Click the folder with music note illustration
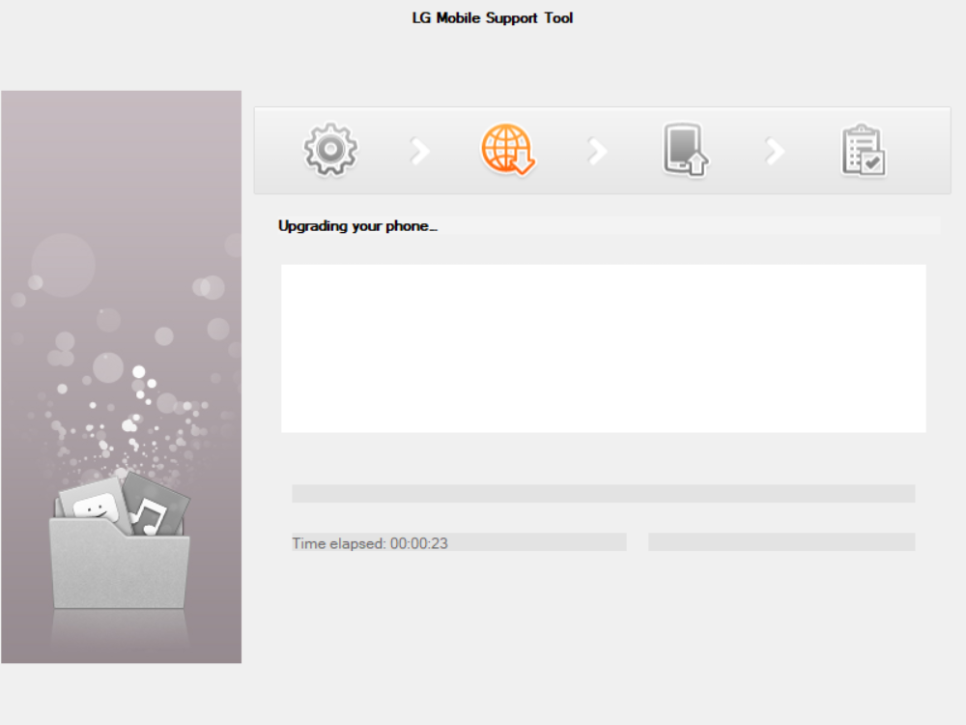Screen dimensions: 966x725 pyautogui.click(x=120, y=540)
